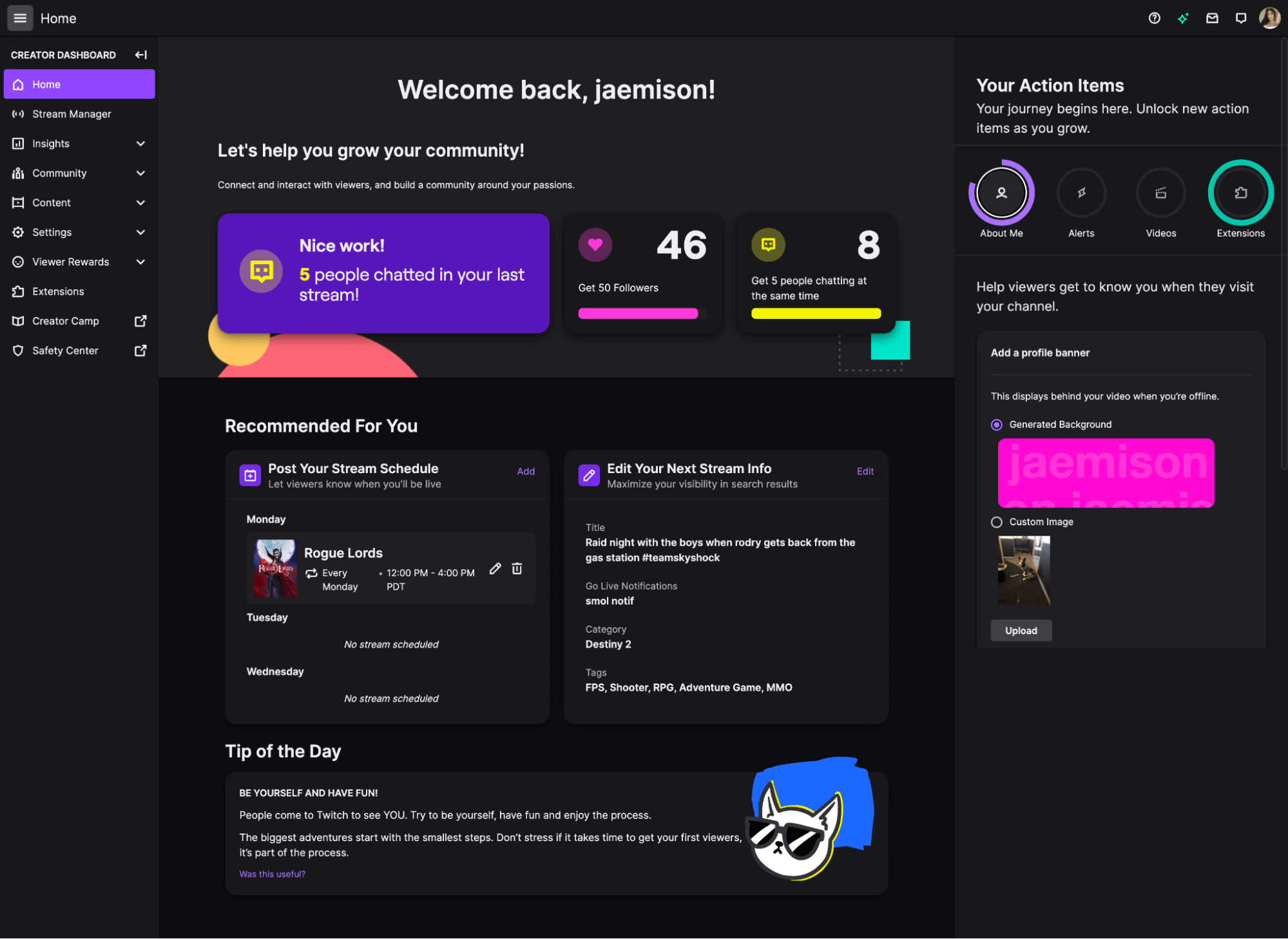This screenshot has height=939, width=1288.
Task: Collapse the Creator Dashboard sidebar
Action: [x=140, y=55]
